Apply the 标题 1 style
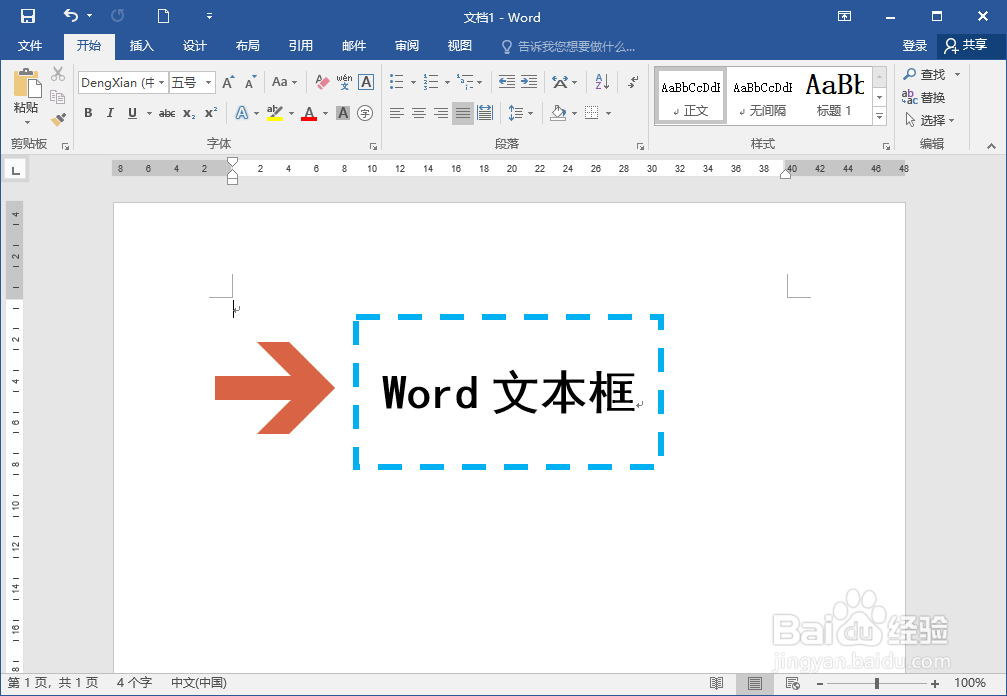 point(835,95)
